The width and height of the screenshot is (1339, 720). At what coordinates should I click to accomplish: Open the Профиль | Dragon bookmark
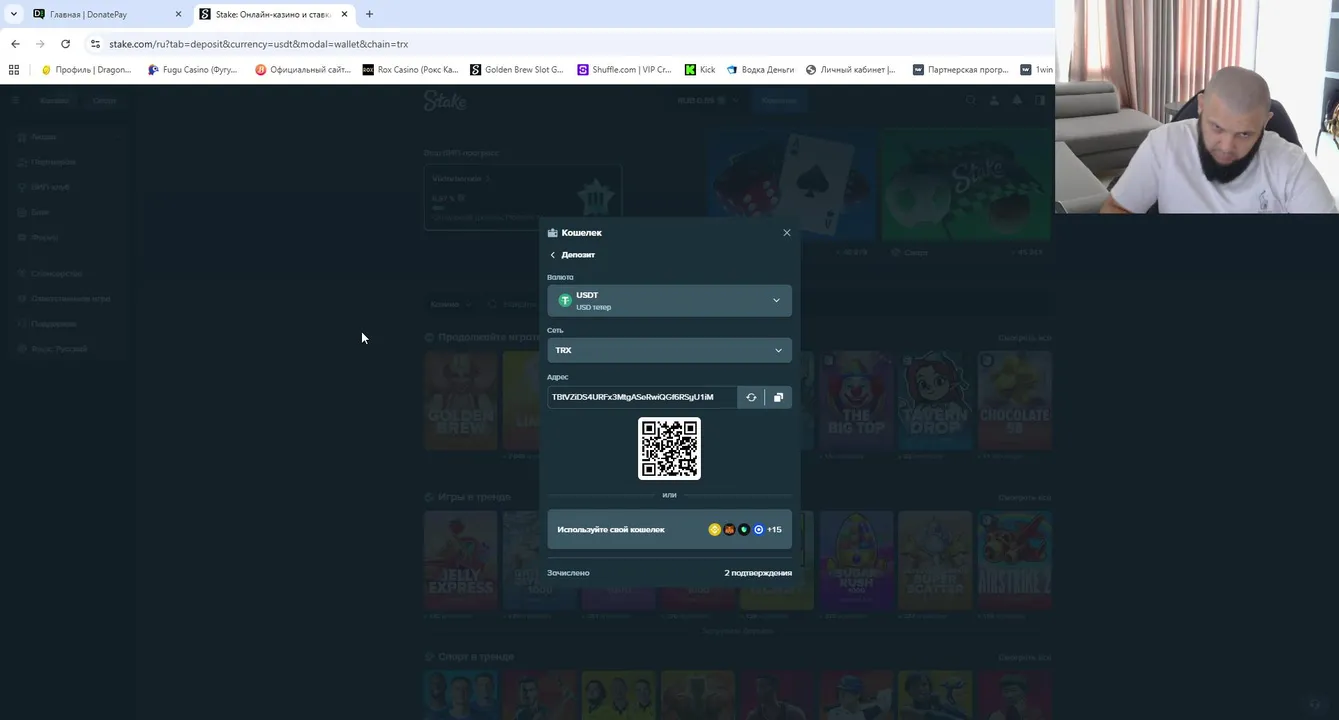click(86, 70)
